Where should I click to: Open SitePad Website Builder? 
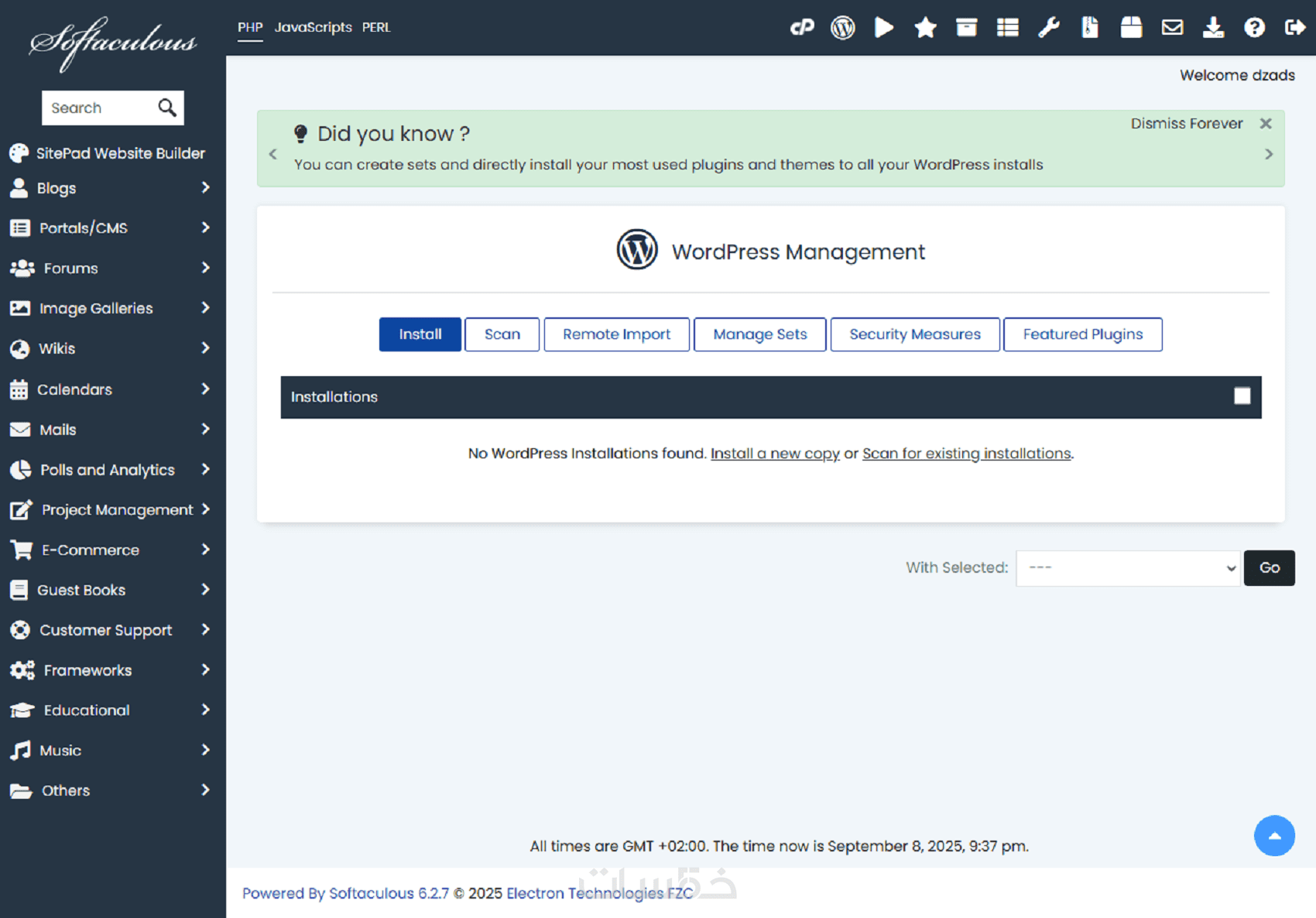[x=121, y=153]
